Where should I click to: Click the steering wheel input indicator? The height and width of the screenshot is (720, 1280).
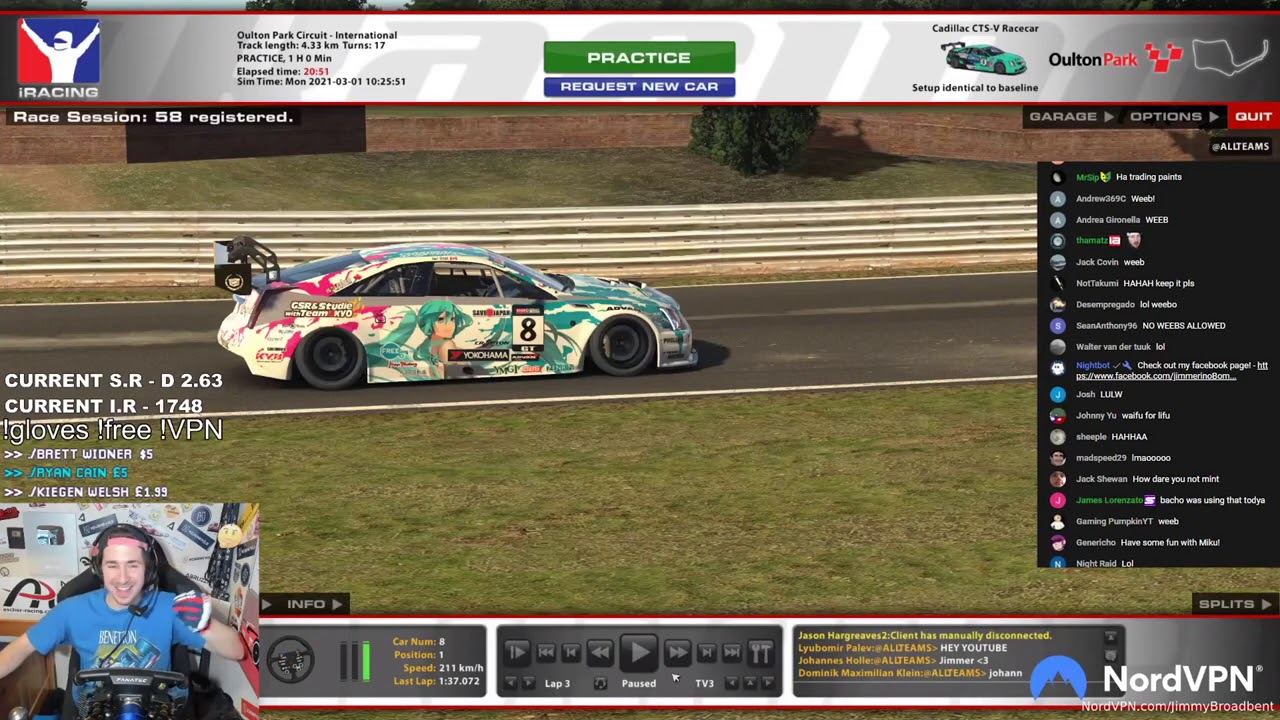pos(290,660)
